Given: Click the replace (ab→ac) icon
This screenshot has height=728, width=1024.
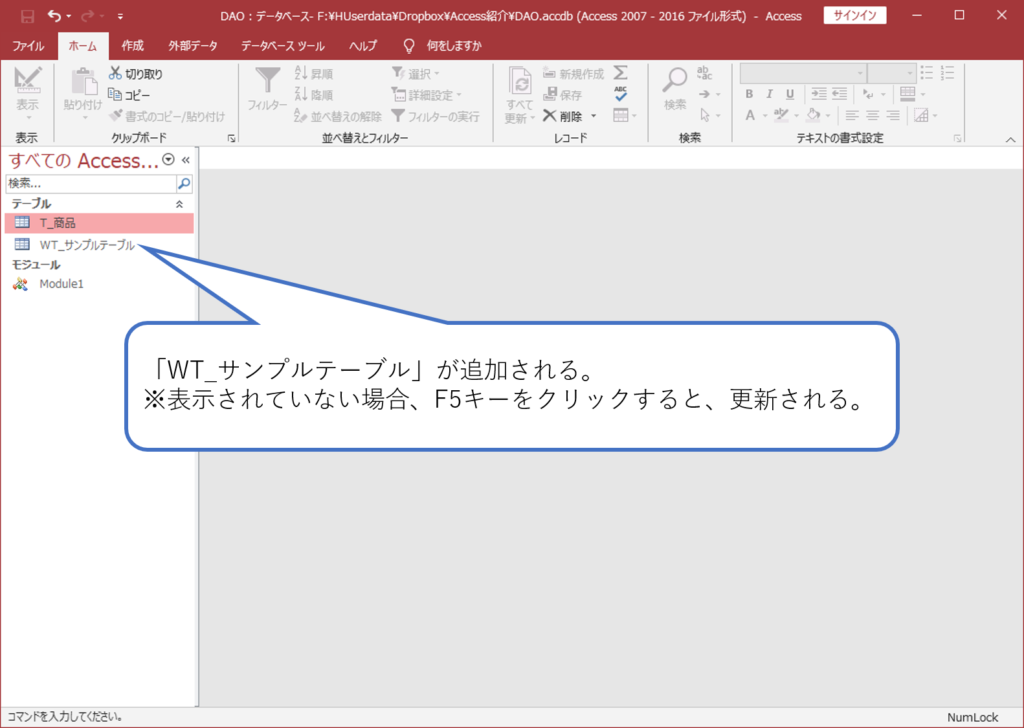Looking at the screenshot, I should click(x=704, y=72).
